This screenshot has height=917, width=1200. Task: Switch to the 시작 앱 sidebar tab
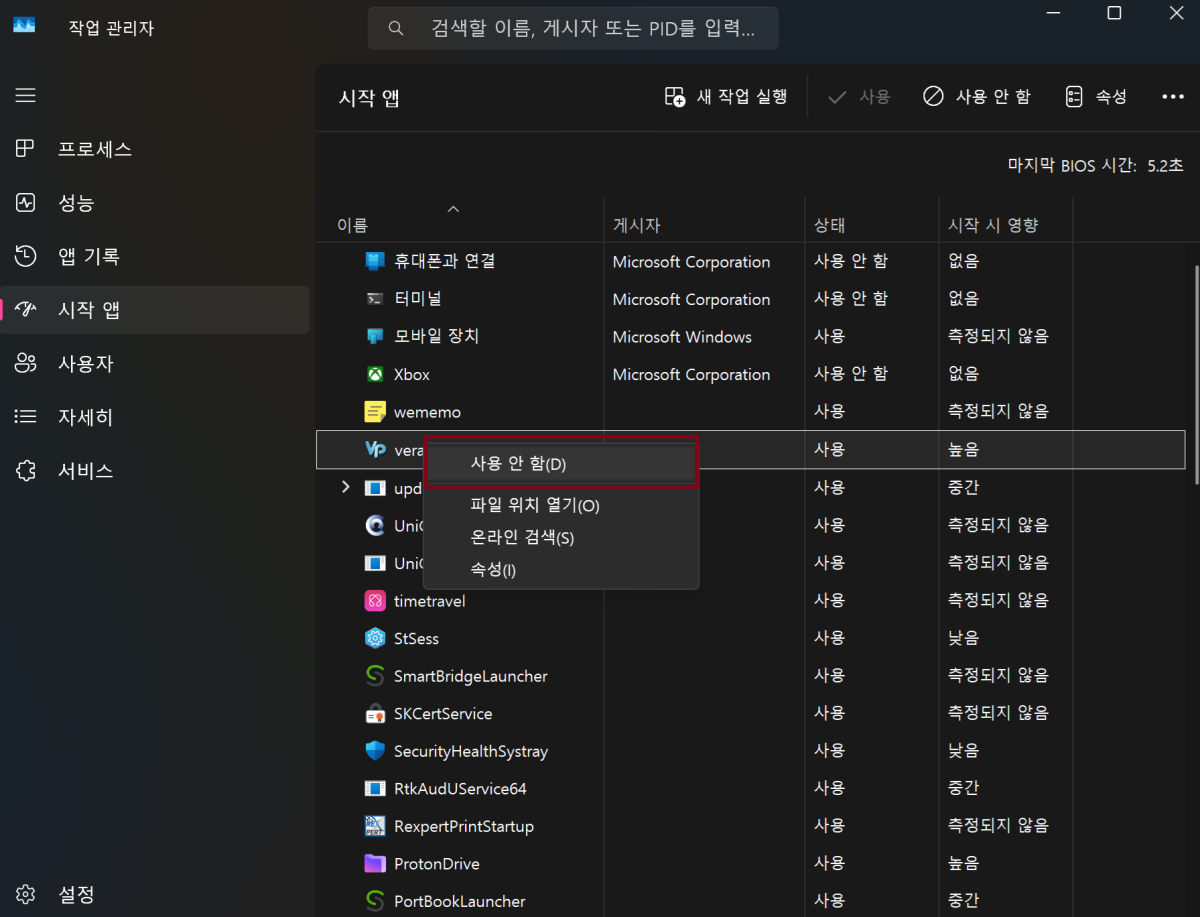coord(156,310)
